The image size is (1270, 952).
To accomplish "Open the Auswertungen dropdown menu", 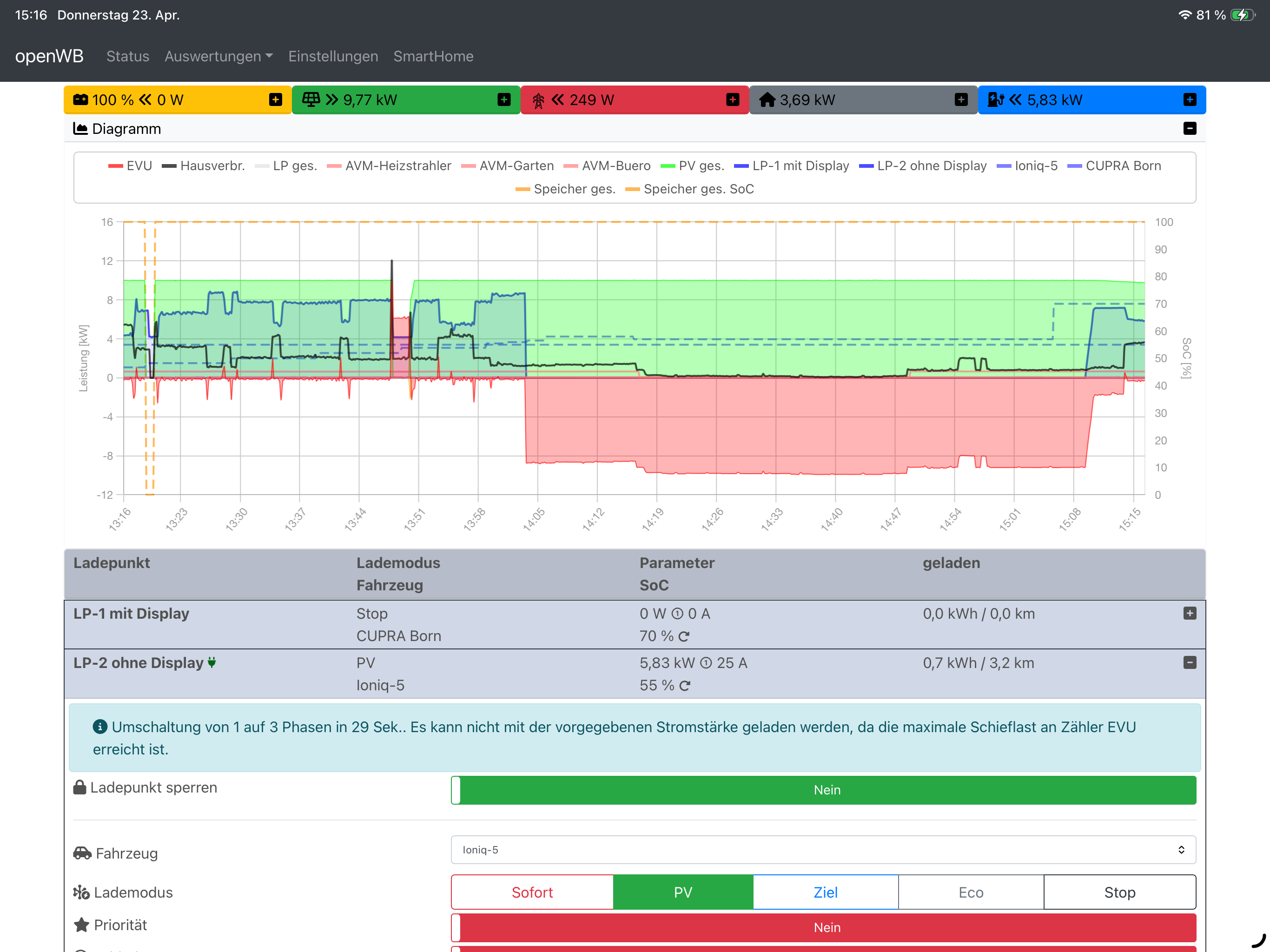I will point(218,56).
